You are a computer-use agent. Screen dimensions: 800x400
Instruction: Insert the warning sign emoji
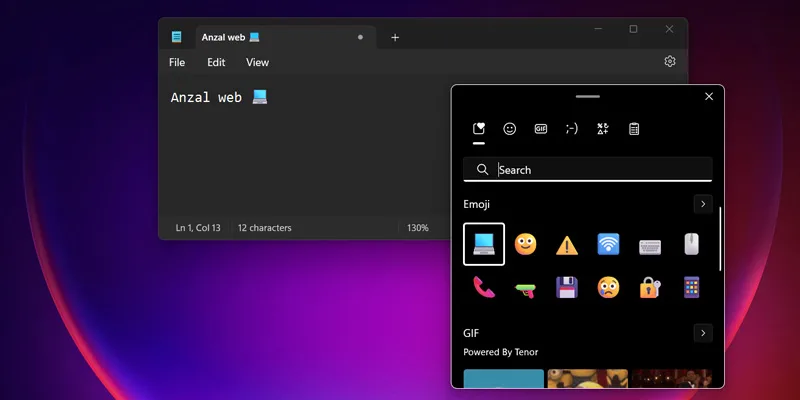click(567, 245)
